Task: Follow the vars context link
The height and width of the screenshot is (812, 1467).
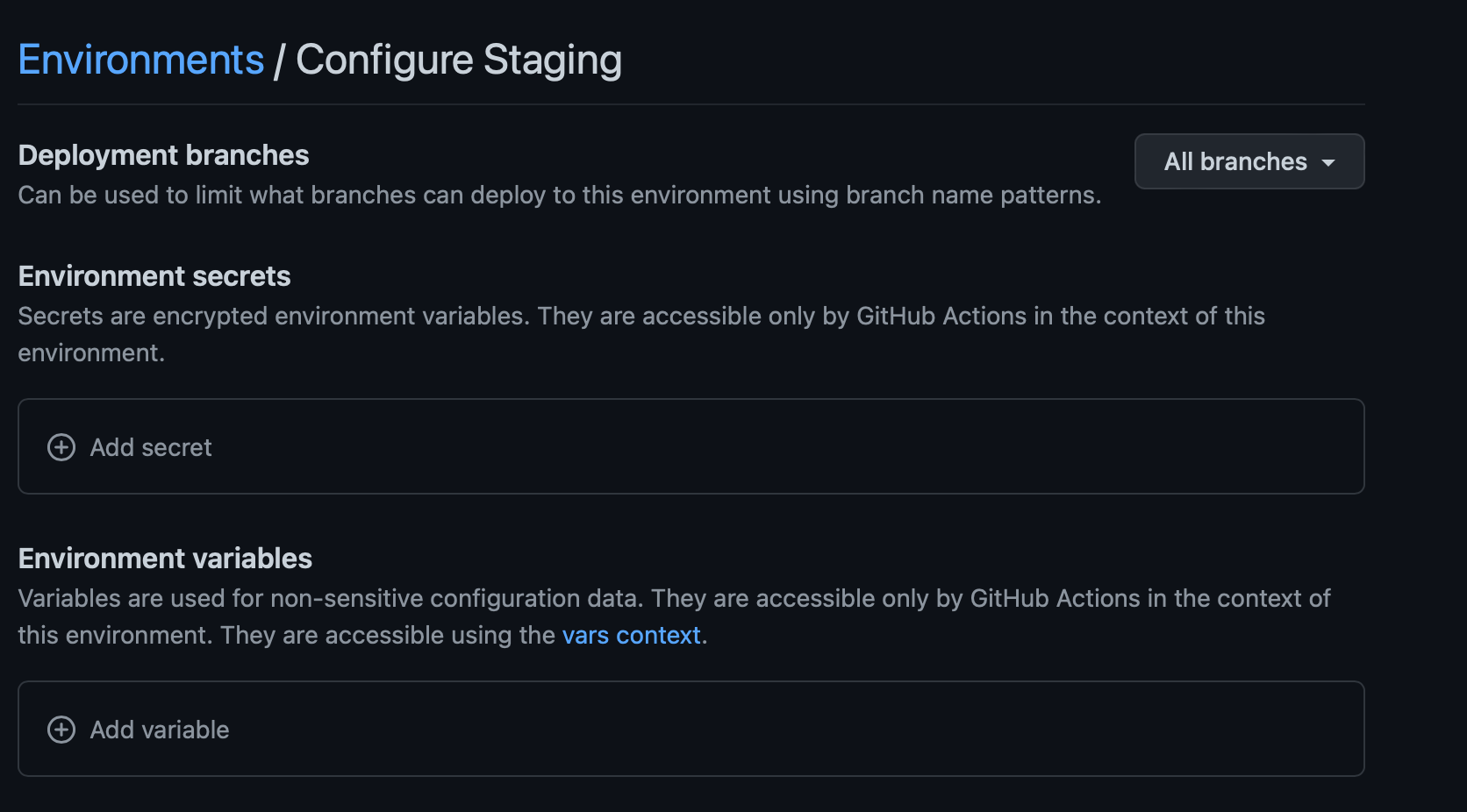Action: pyautogui.click(x=631, y=635)
